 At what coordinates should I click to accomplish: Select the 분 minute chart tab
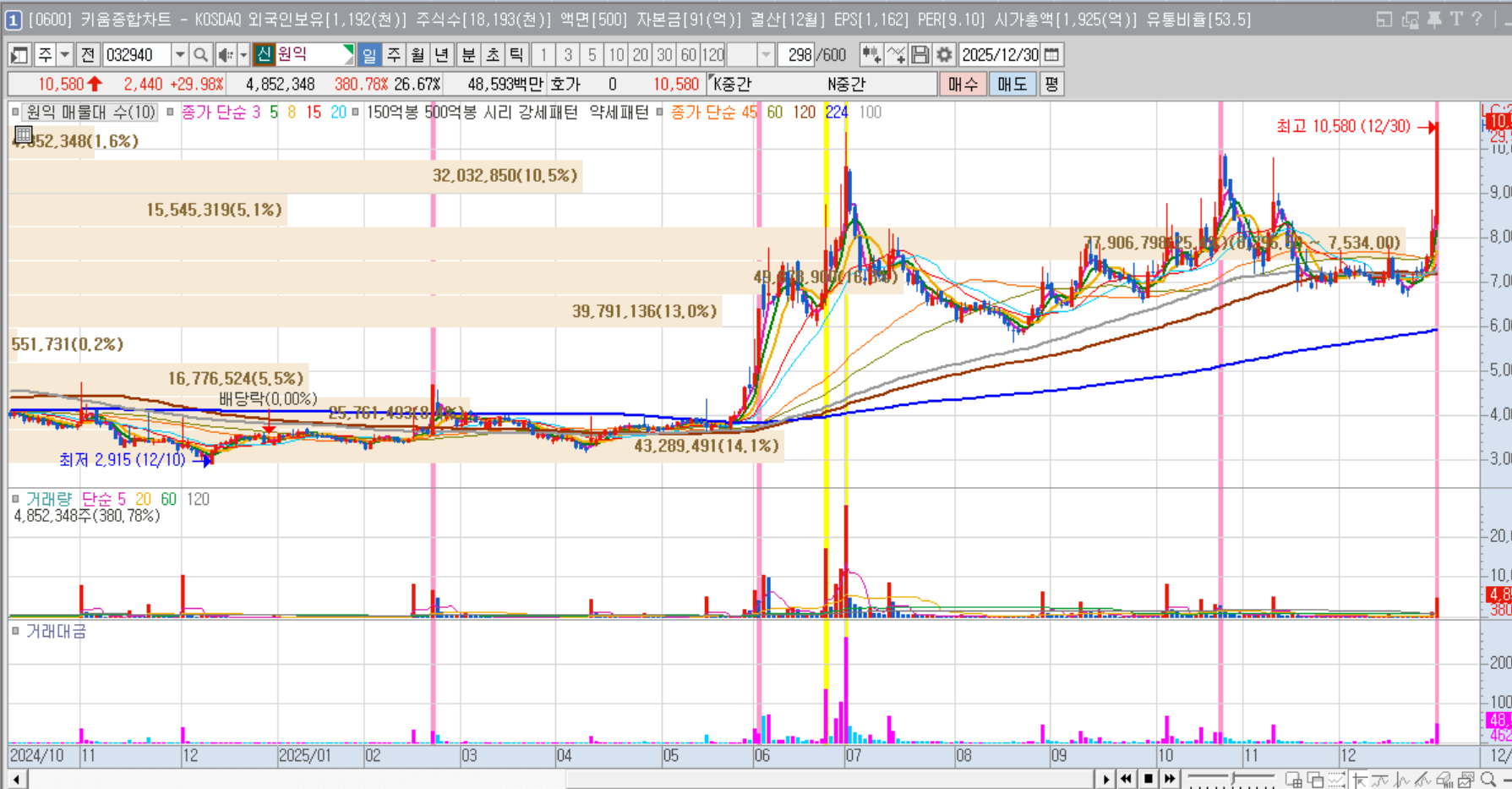[x=468, y=55]
